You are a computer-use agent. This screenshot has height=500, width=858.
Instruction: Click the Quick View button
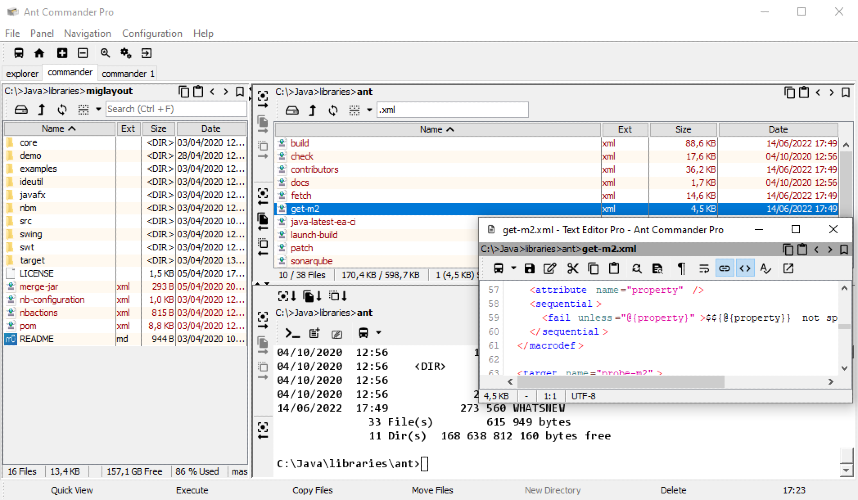(72, 490)
